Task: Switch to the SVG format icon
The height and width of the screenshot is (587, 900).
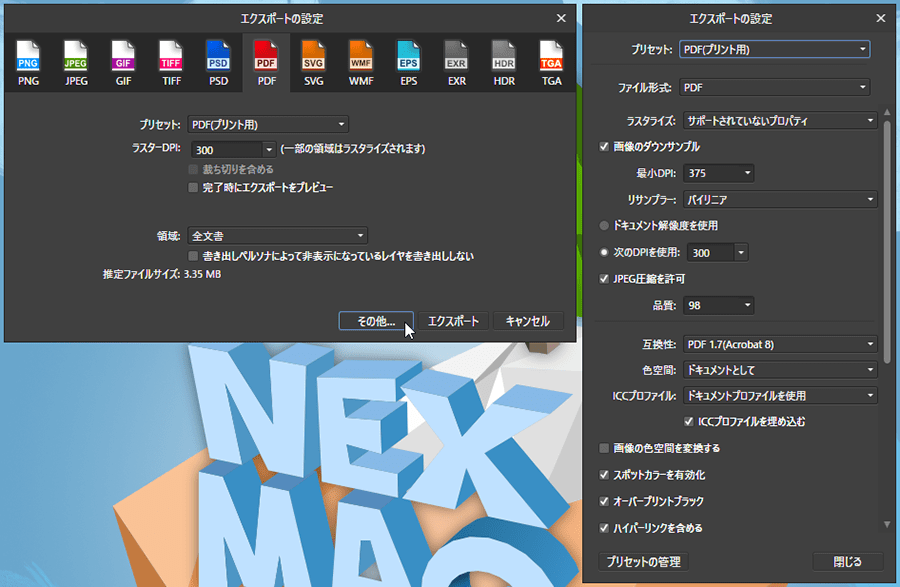Action: click(x=313, y=63)
